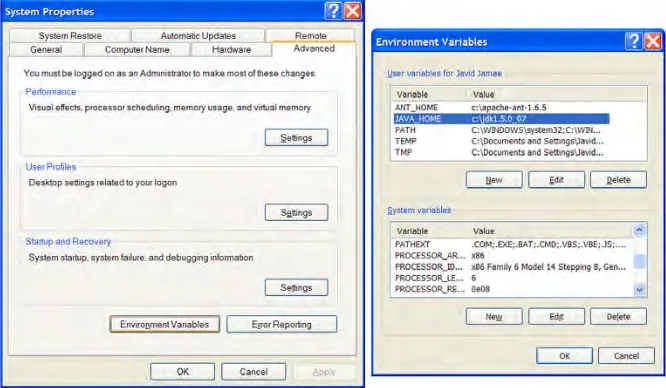Click the .COM;.EXE;.BAT value
The image size is (666, 388).
(x=548, y=244)
